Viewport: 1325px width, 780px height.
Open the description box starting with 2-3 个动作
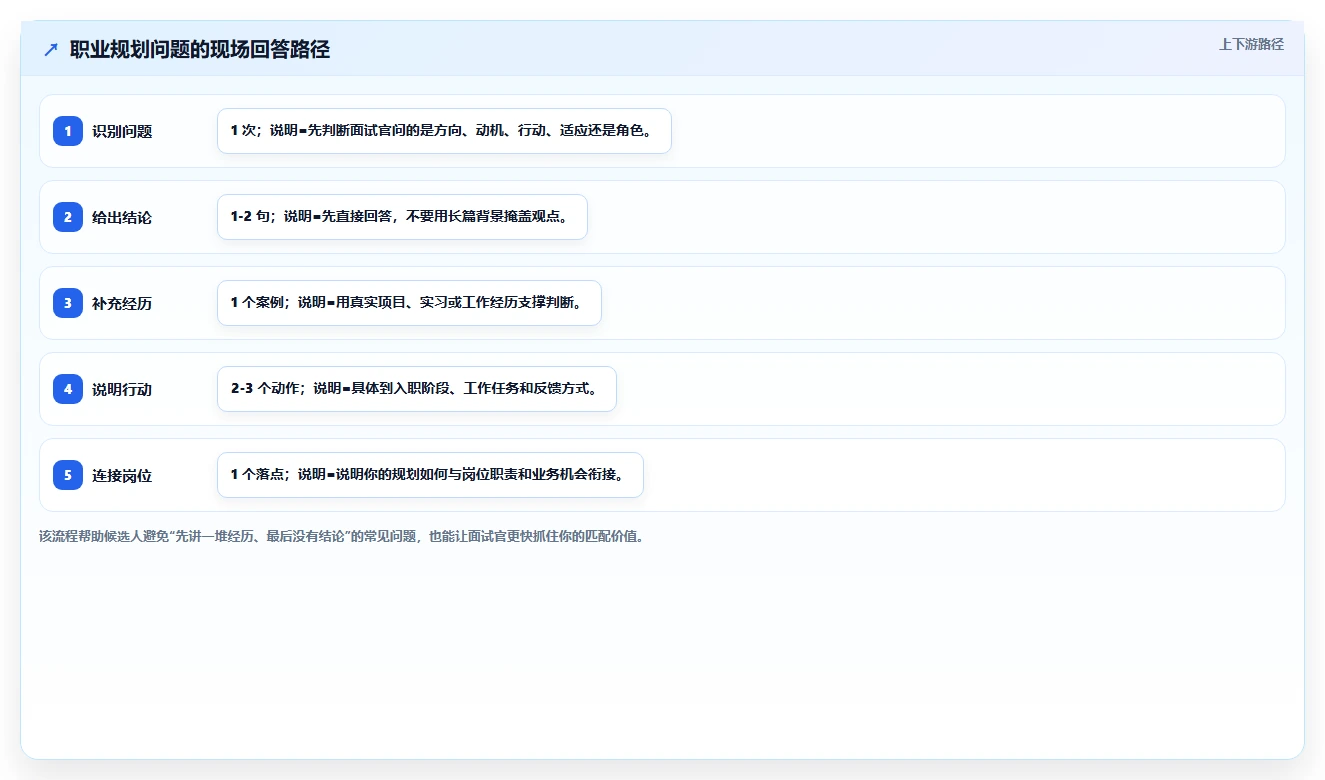click(417, 389)
